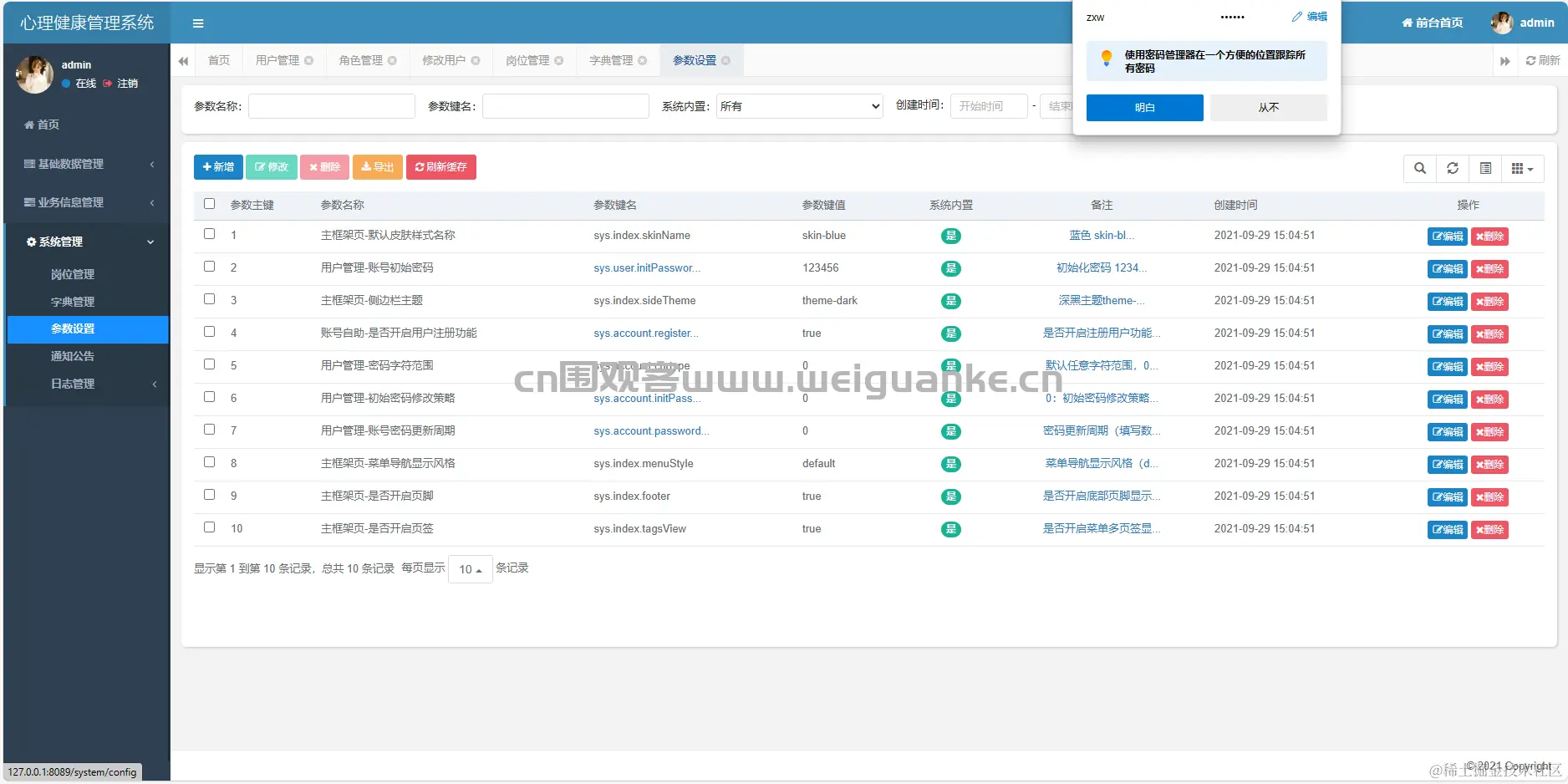The height and width of the screenshot is (784, 1568).
Task: Click 明白 in the password popup
Action: pos(1145,108)
